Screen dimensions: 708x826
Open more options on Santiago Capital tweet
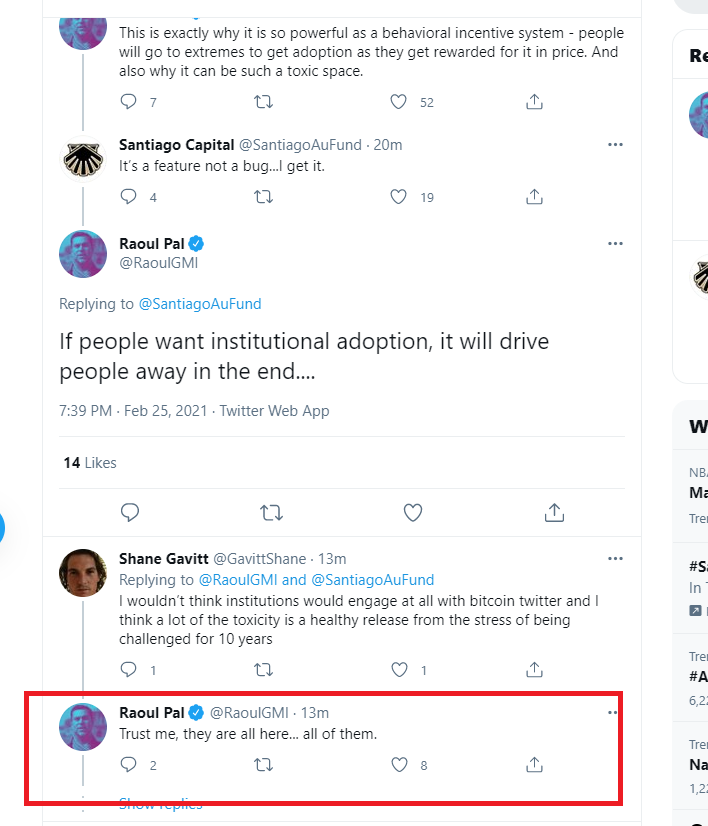tap(615, 144)
